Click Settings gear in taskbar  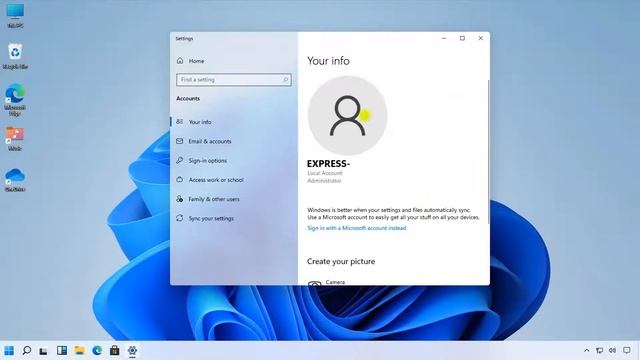132,350
